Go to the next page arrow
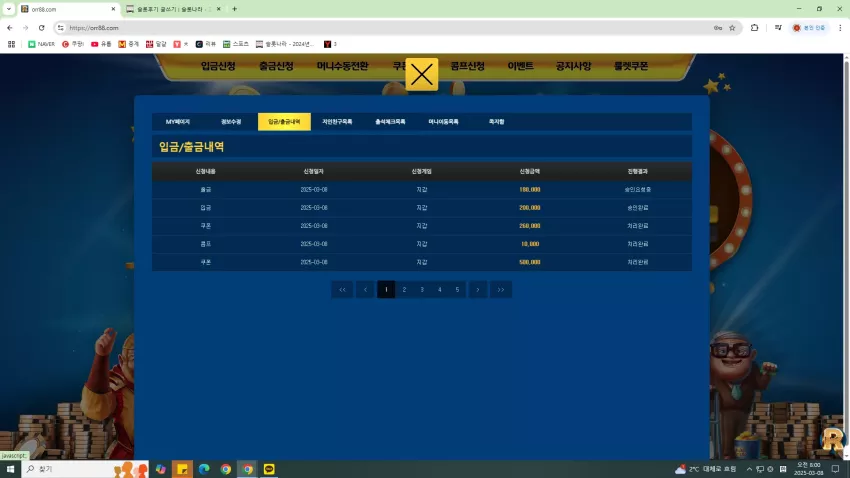850x478 pixels. tap(478, 289)
